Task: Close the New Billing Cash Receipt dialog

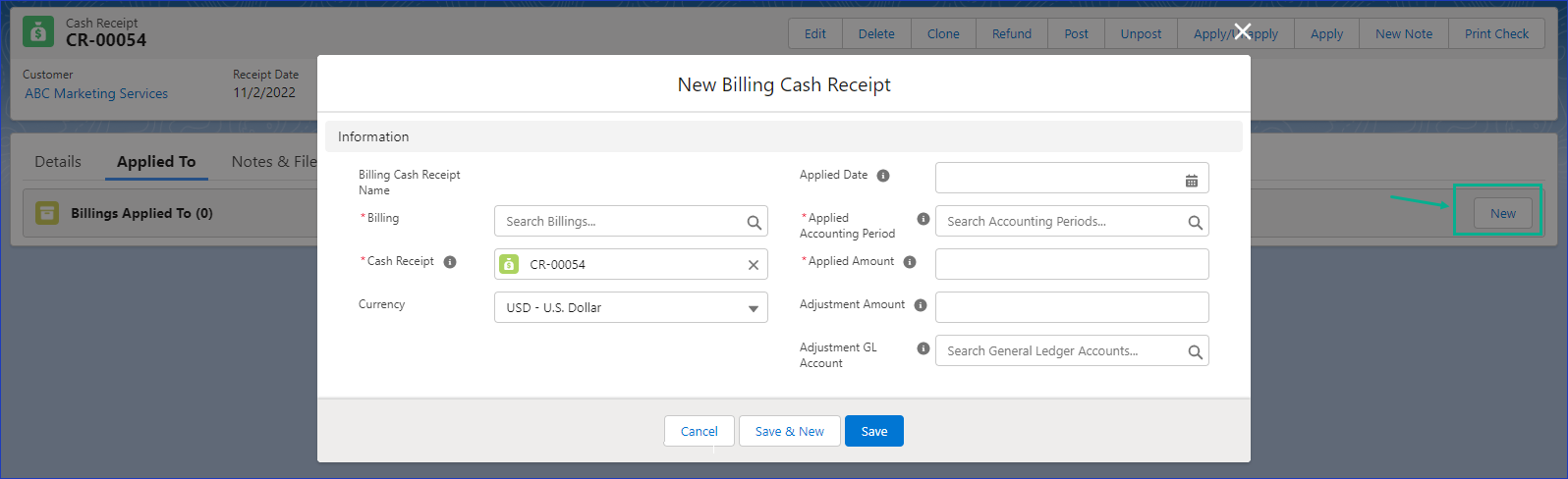Action: pyautogui.click(x=1242, y=31)
